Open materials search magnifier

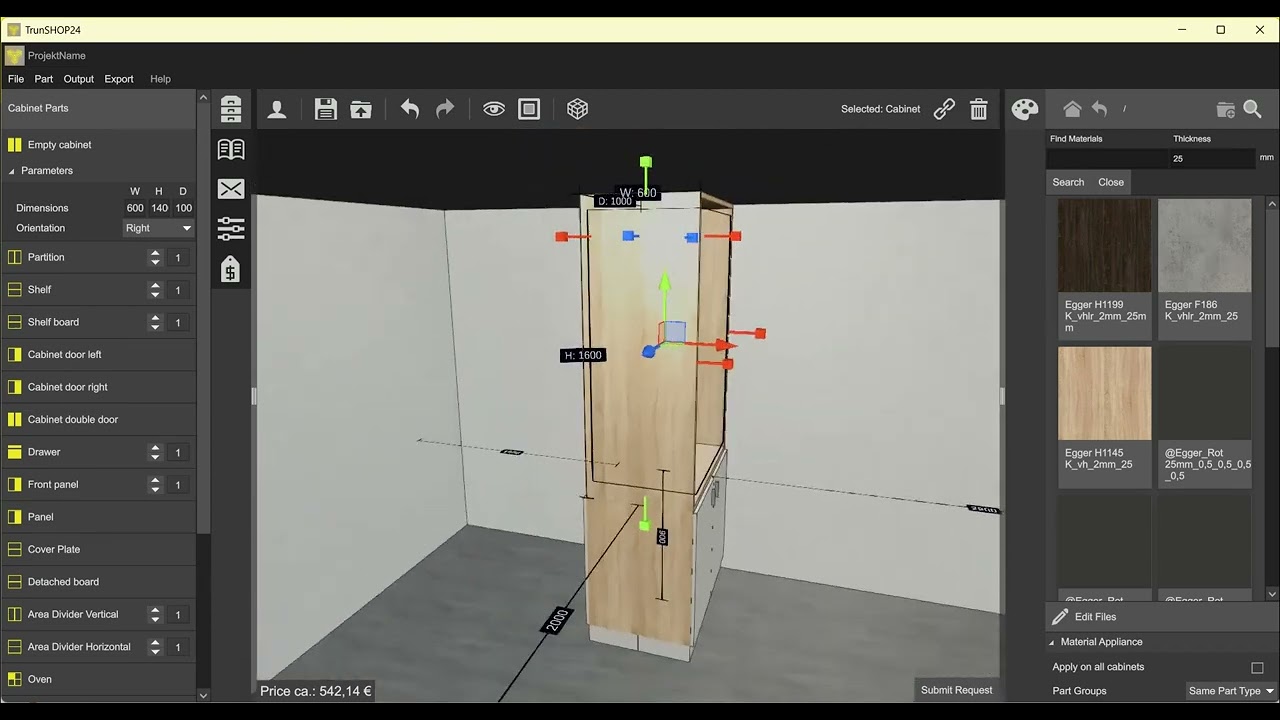(x=1252, y=109)
